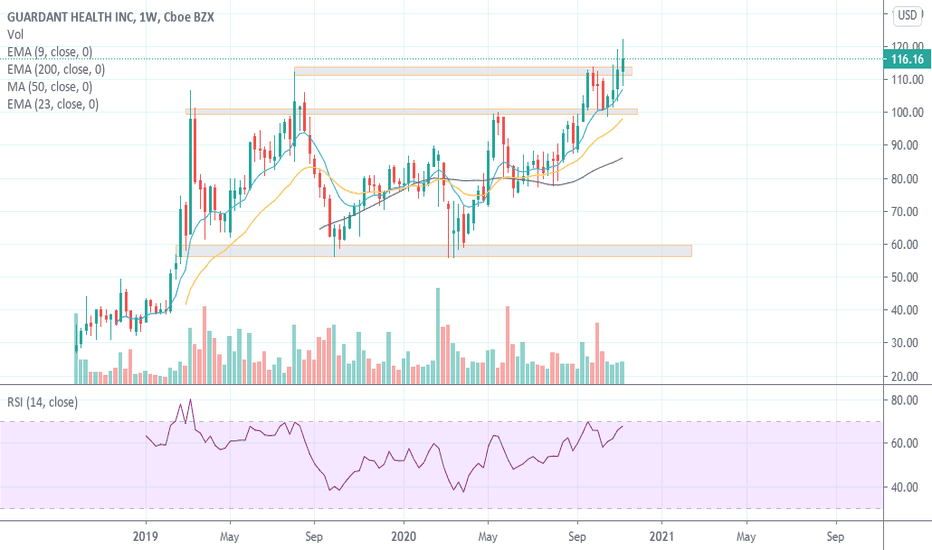This screenshot has height=550, width=932.
Task: Select the EMA (23, close, 0) legend
Action: (x=53, y=105)
